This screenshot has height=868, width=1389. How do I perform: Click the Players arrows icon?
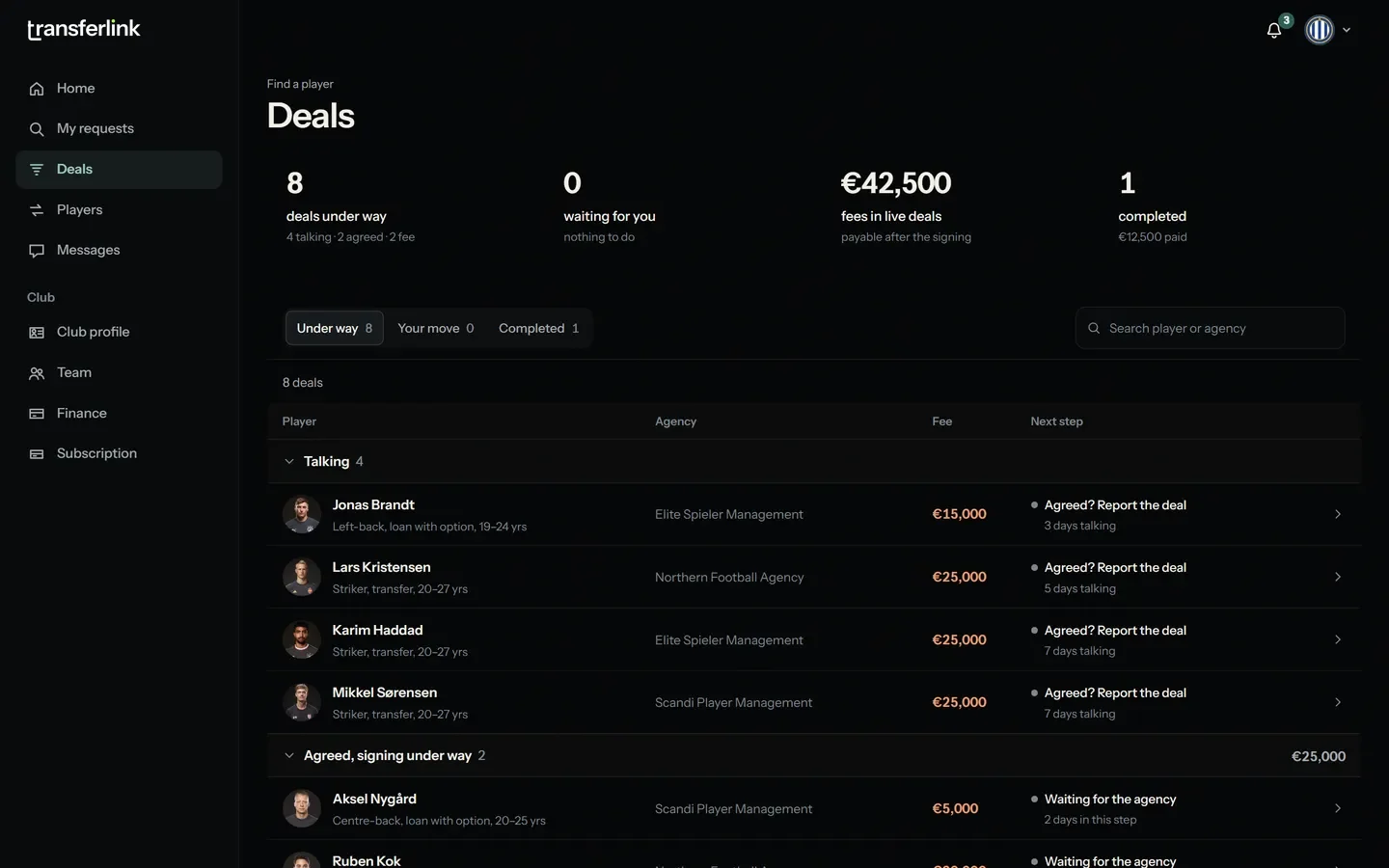(x=37, y=210)
